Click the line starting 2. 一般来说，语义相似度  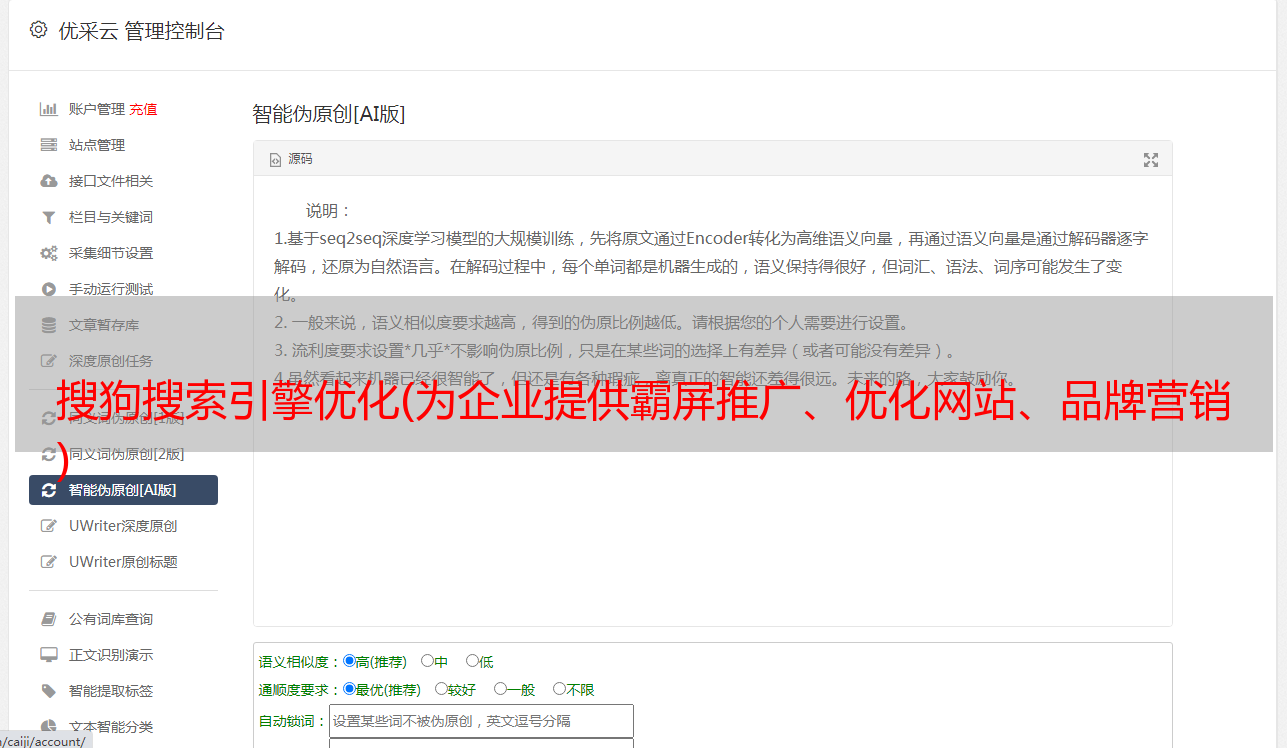[592, 323]
